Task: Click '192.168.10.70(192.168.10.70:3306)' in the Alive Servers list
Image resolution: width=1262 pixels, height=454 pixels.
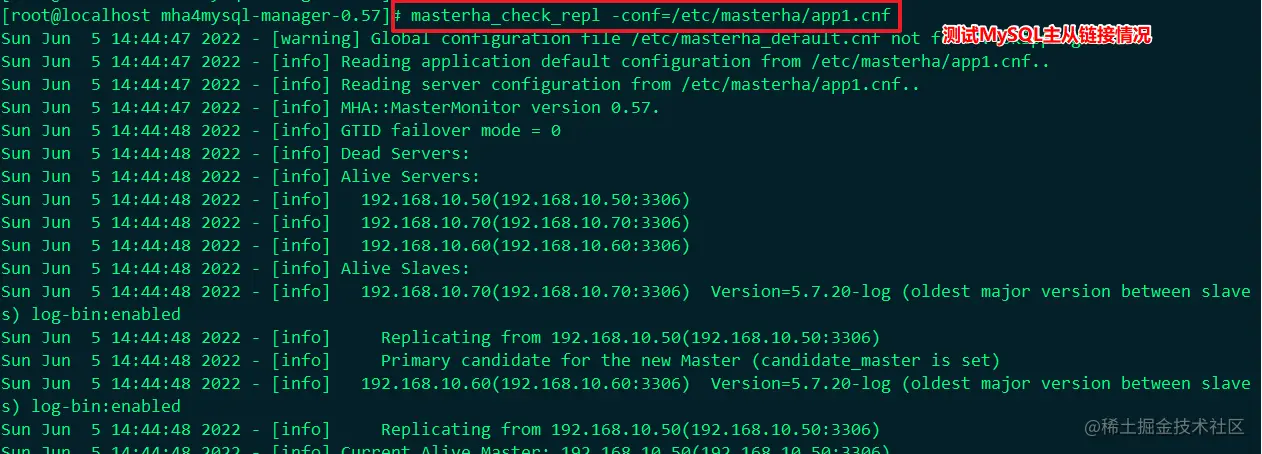Action: pos(525,223)
